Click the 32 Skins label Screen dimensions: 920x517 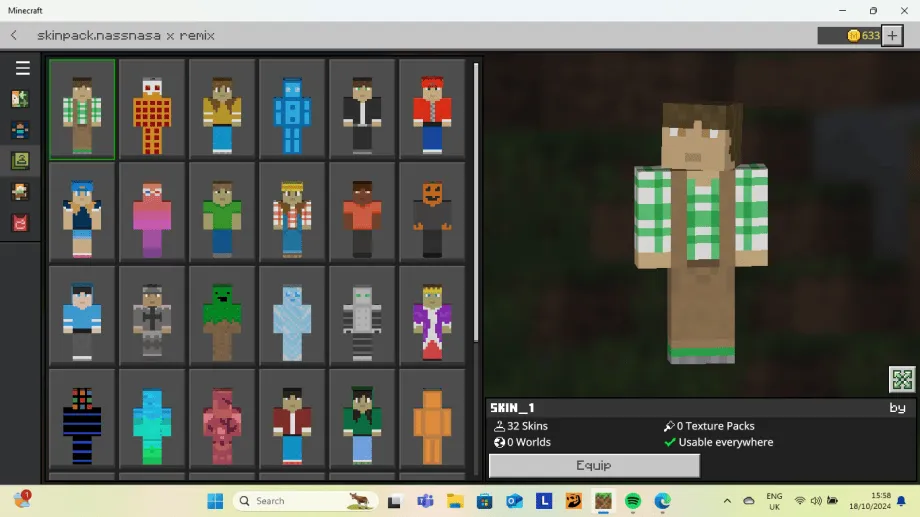point(521,426)
